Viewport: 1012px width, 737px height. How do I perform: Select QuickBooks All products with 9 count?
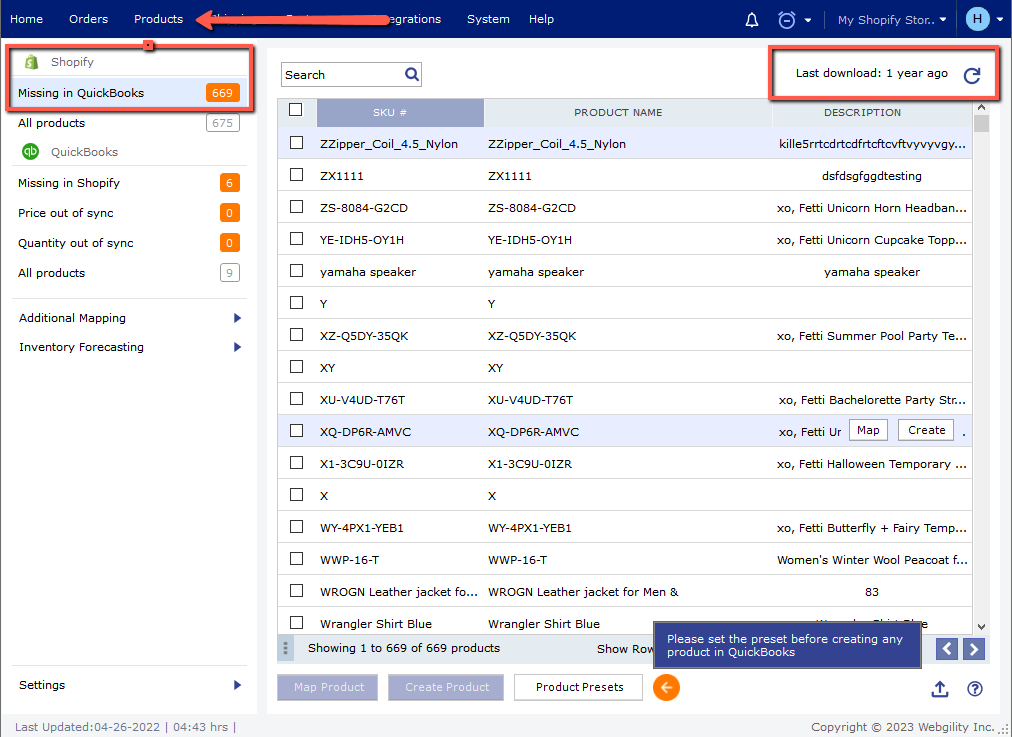tap(129, 273)
